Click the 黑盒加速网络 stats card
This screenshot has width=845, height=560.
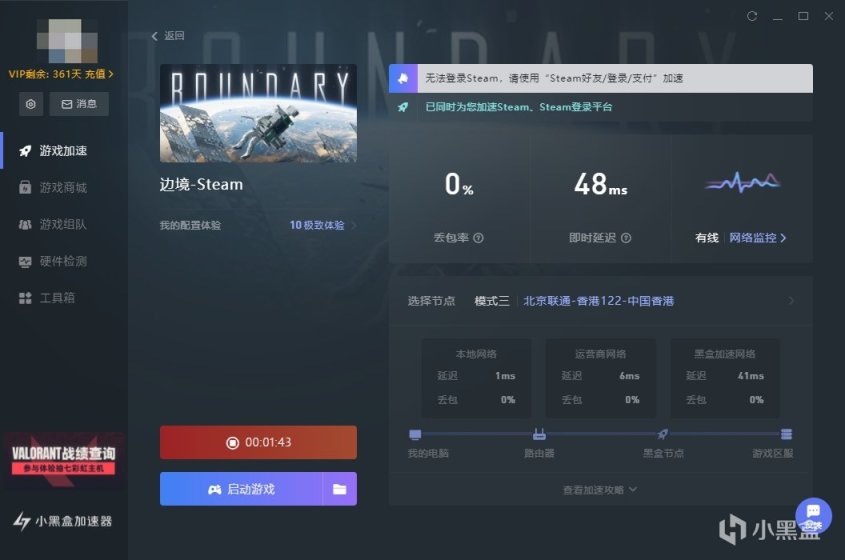[x=725, y=378]
